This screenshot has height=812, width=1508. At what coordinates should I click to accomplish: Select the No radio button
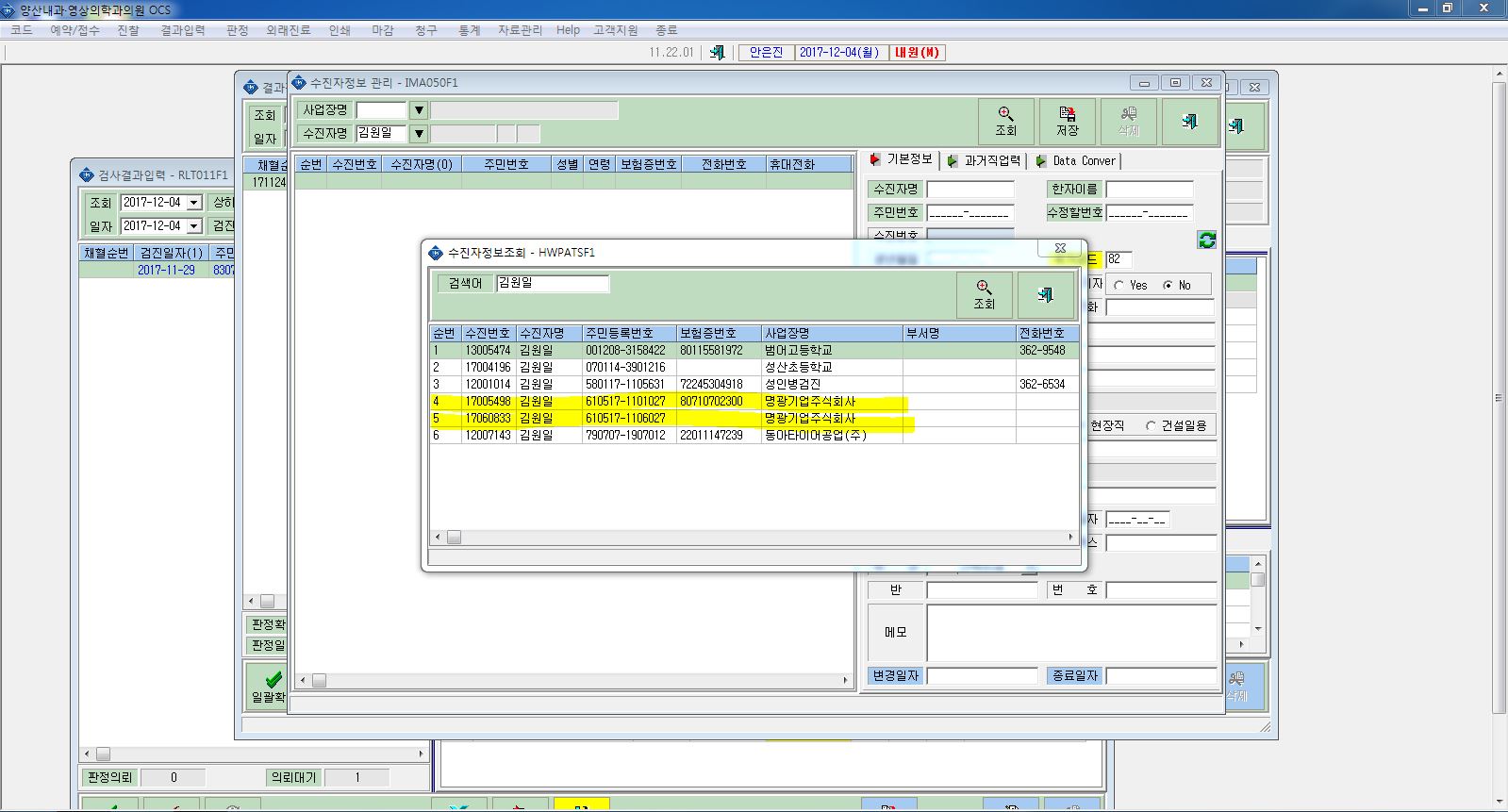[x=1168, y=286]
